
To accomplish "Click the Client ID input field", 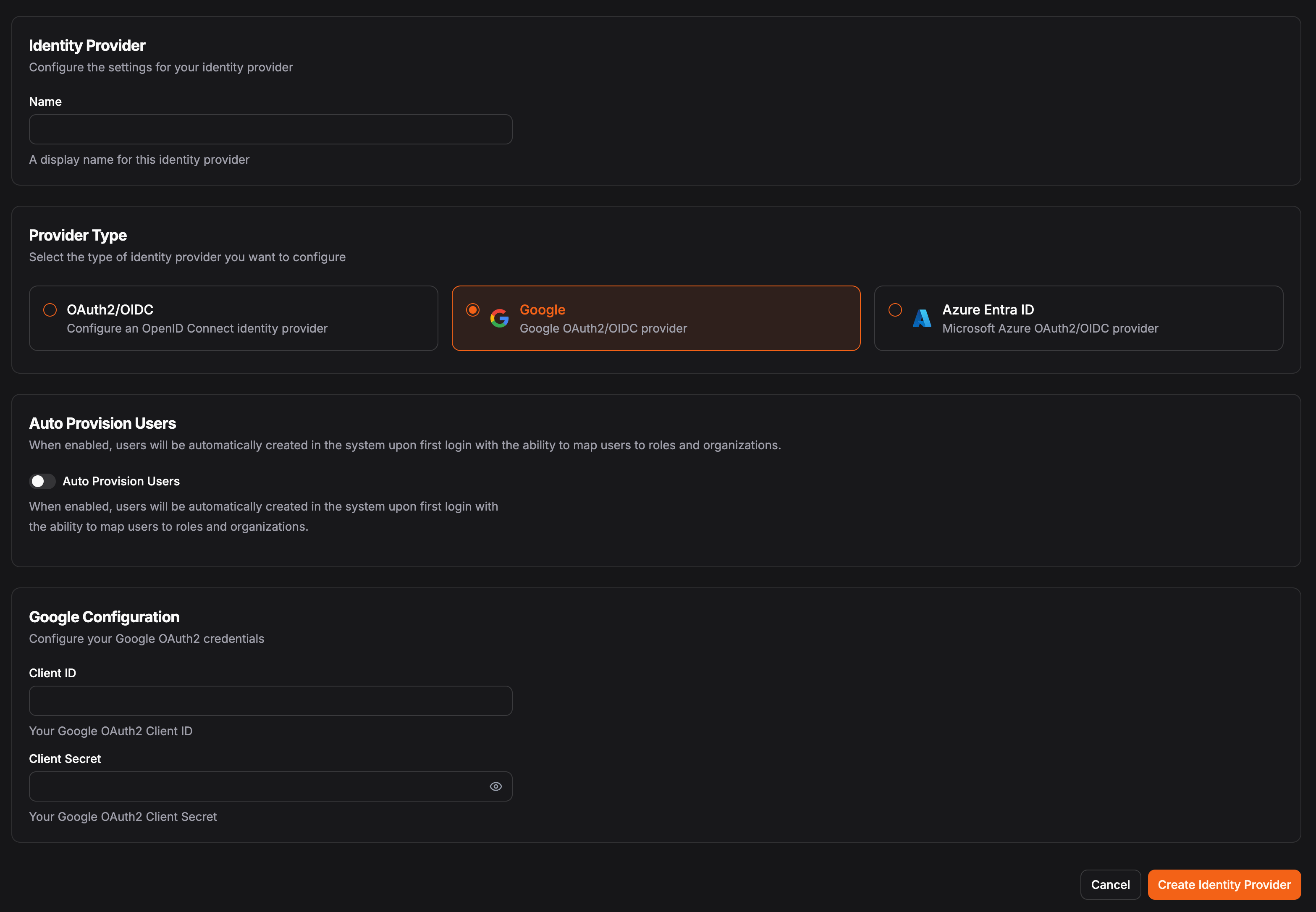I will [270, 700].
